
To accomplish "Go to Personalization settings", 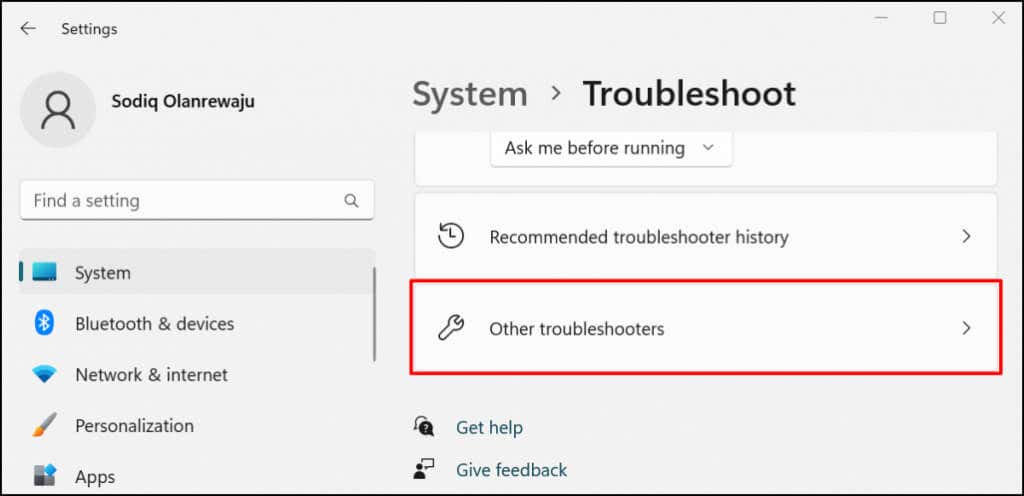I will tap(197, 426).
